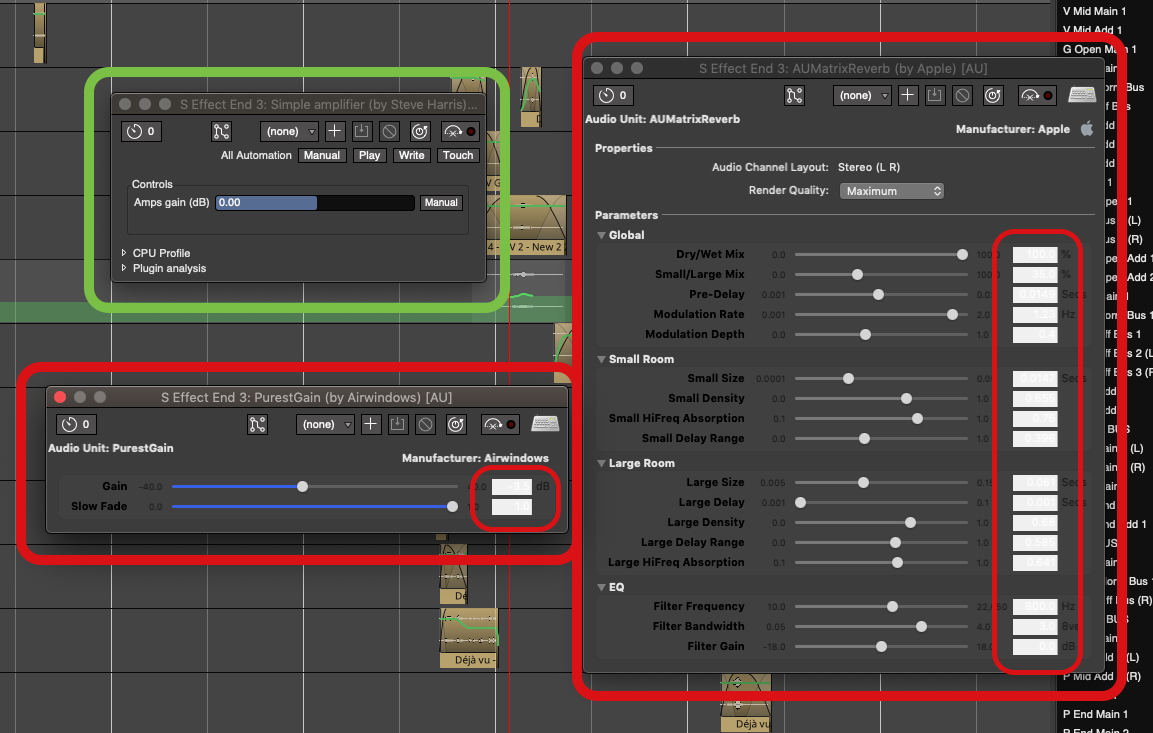
Task: Click the Gain slider in PurestGain
Action: coord(302,487)
